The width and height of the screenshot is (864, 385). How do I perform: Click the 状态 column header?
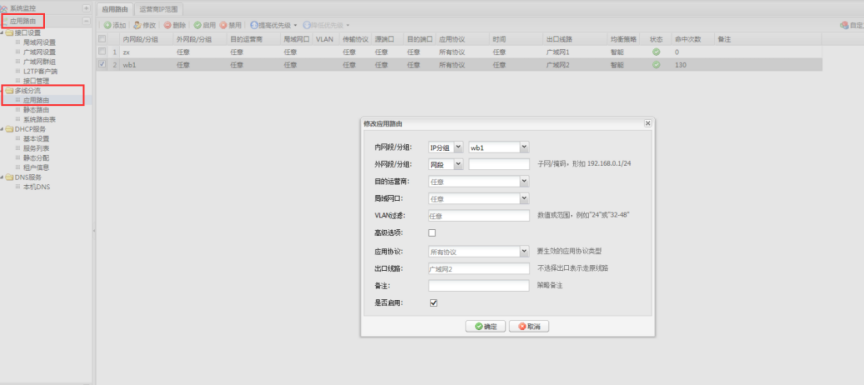click(x=656, y=39)
